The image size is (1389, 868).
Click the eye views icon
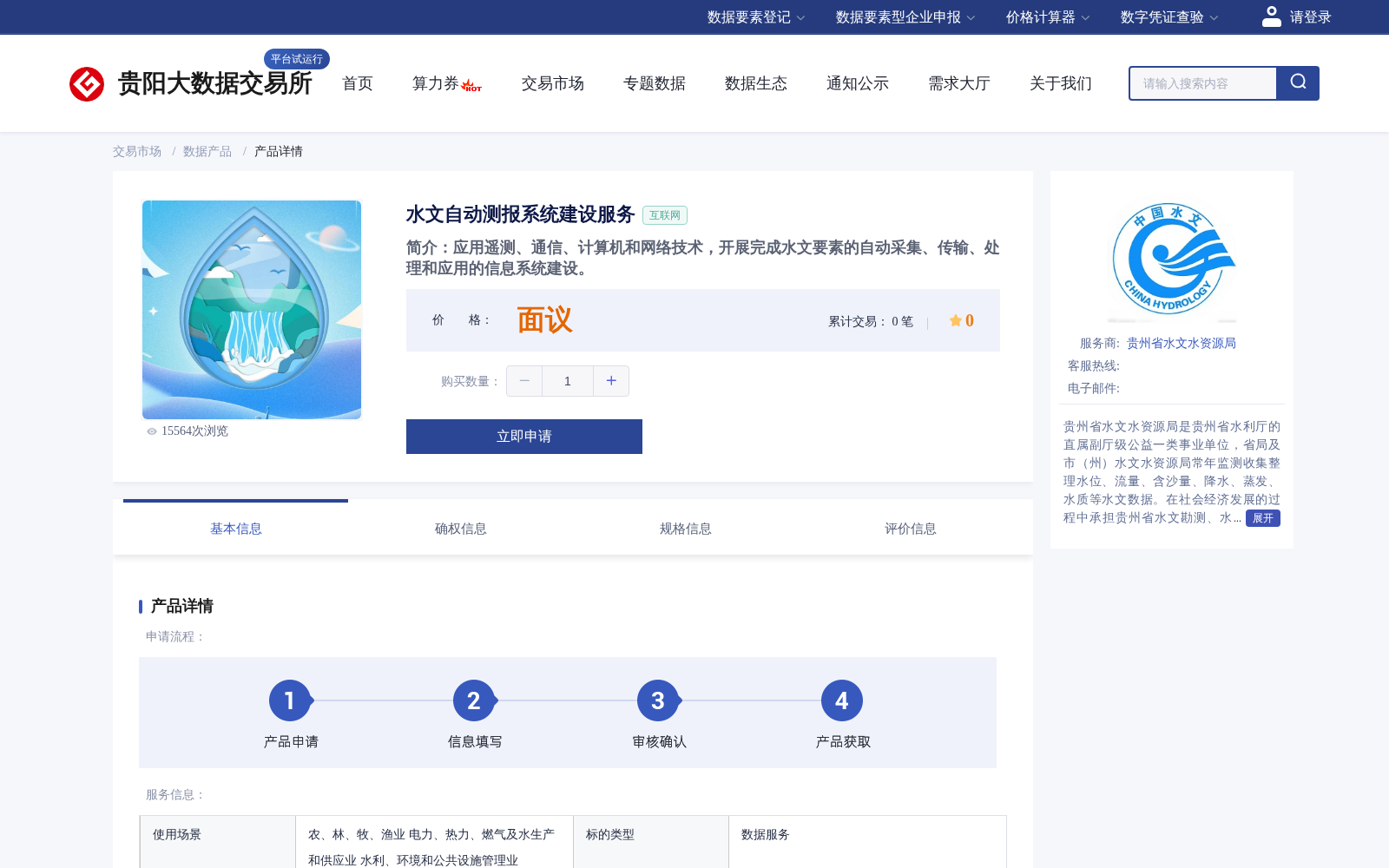pyautogui.click(x=152, y=431)
